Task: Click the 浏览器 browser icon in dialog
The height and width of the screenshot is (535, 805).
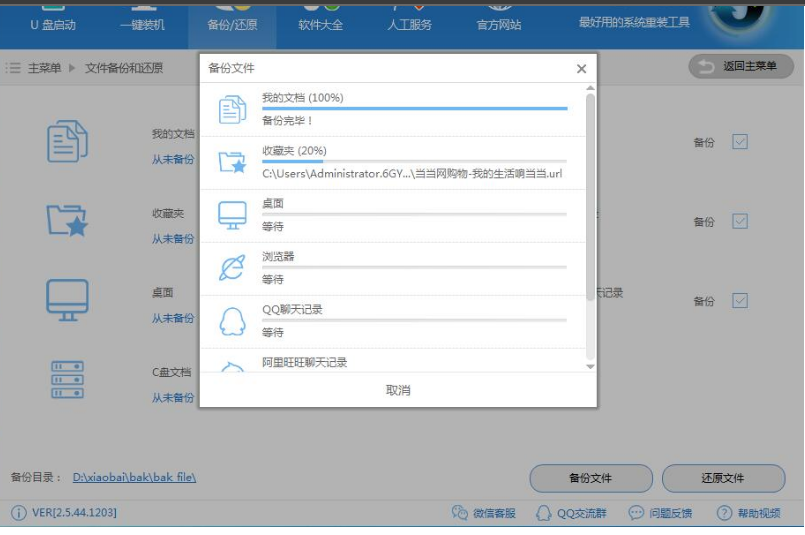Action: (232, 268)
